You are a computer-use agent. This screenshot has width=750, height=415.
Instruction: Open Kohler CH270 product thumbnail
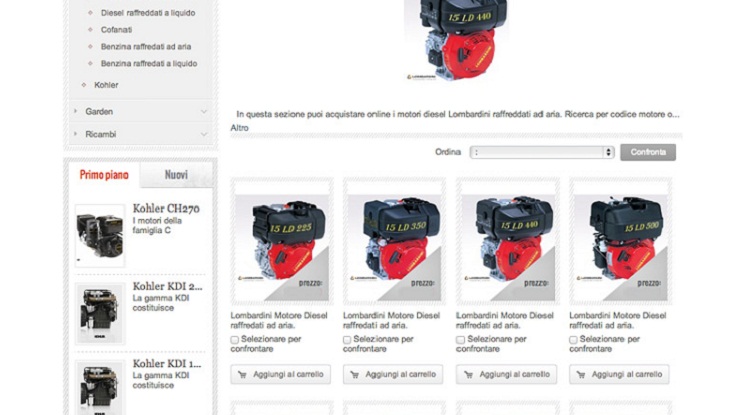click(x=99, y=235)
